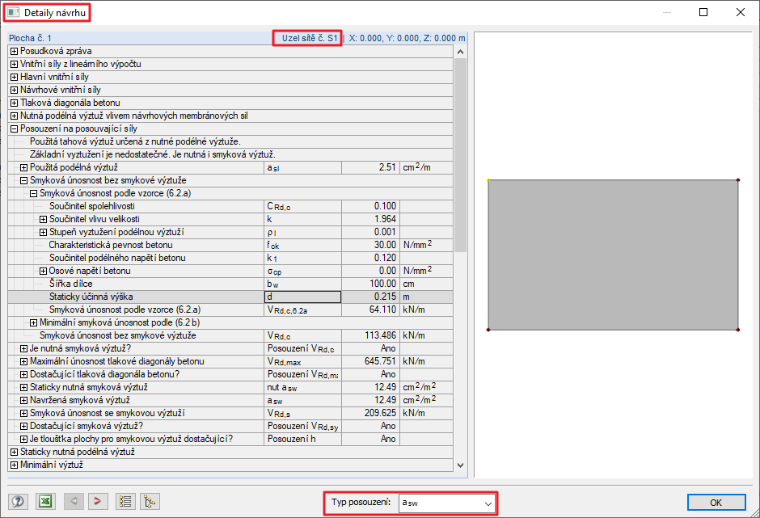
Task: Expand Posudková zpráva section
Action: point(14,51)
